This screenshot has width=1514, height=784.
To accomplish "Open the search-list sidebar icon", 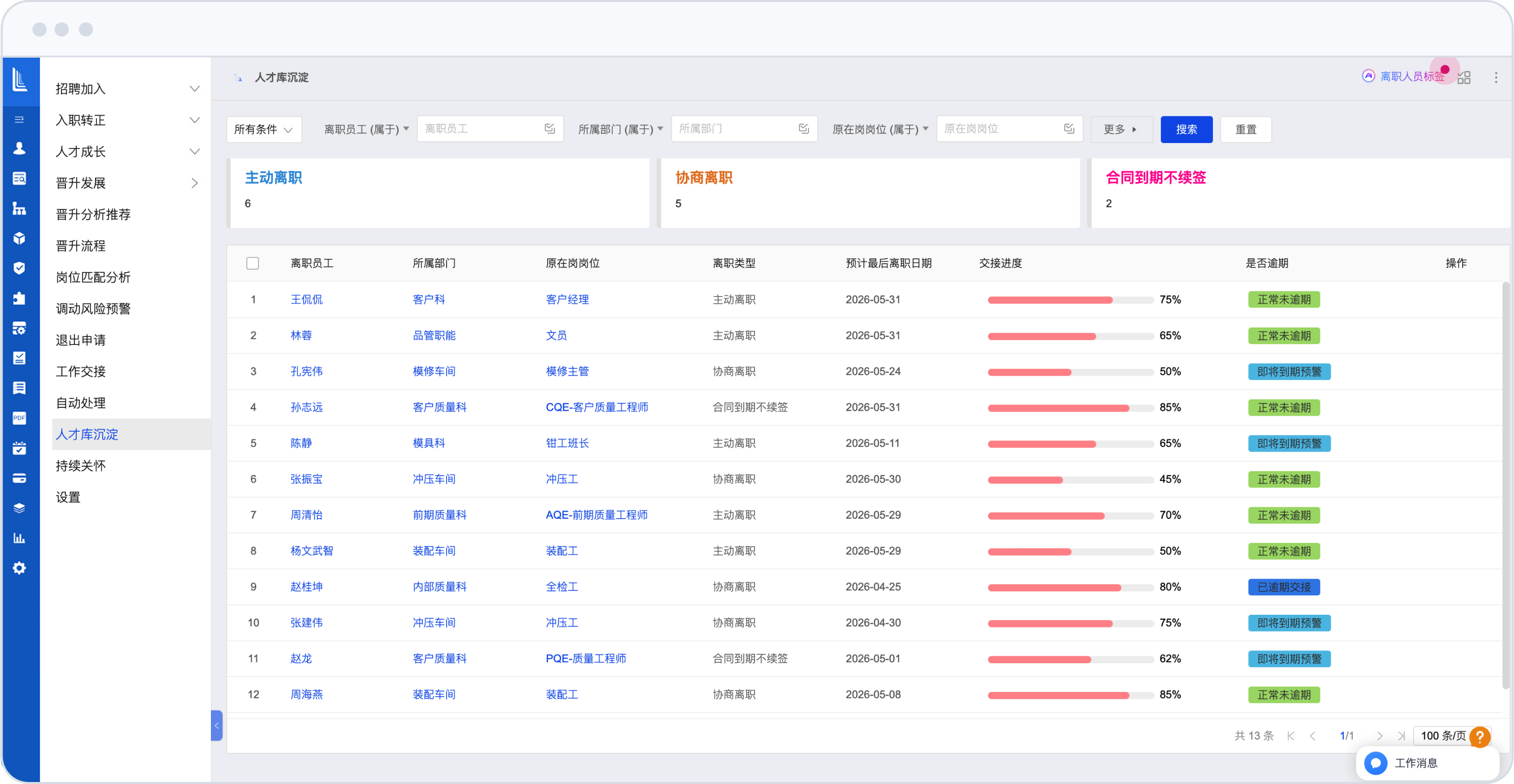I will tap(19, 178).
